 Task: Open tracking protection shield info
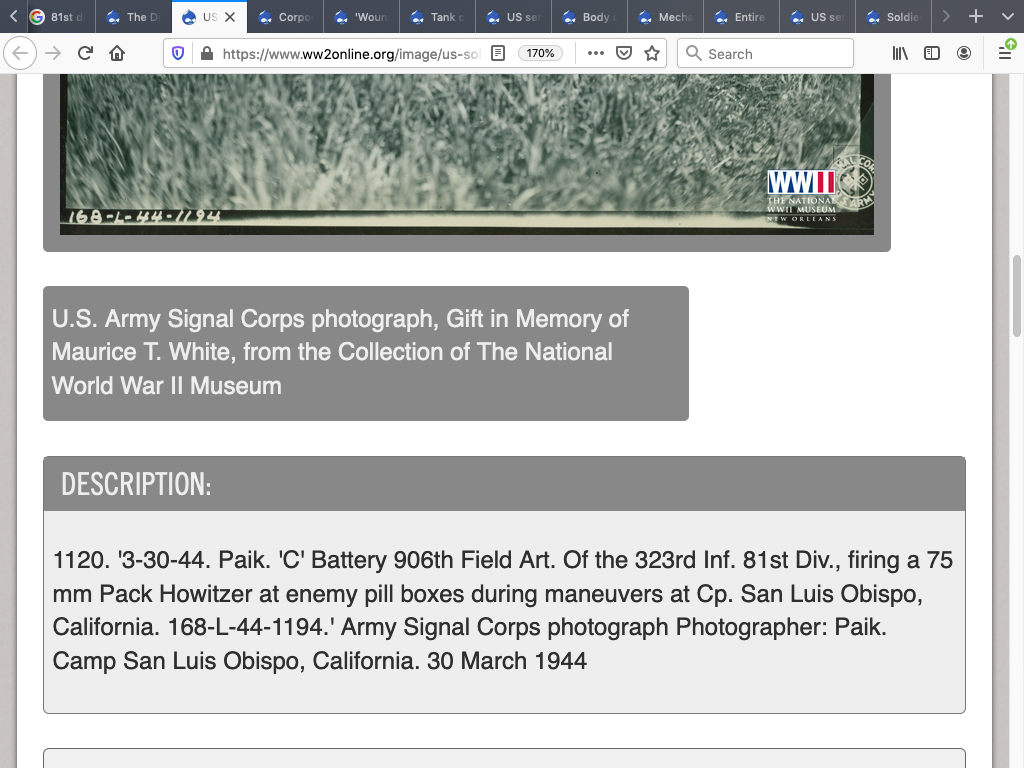coord(179,54)
